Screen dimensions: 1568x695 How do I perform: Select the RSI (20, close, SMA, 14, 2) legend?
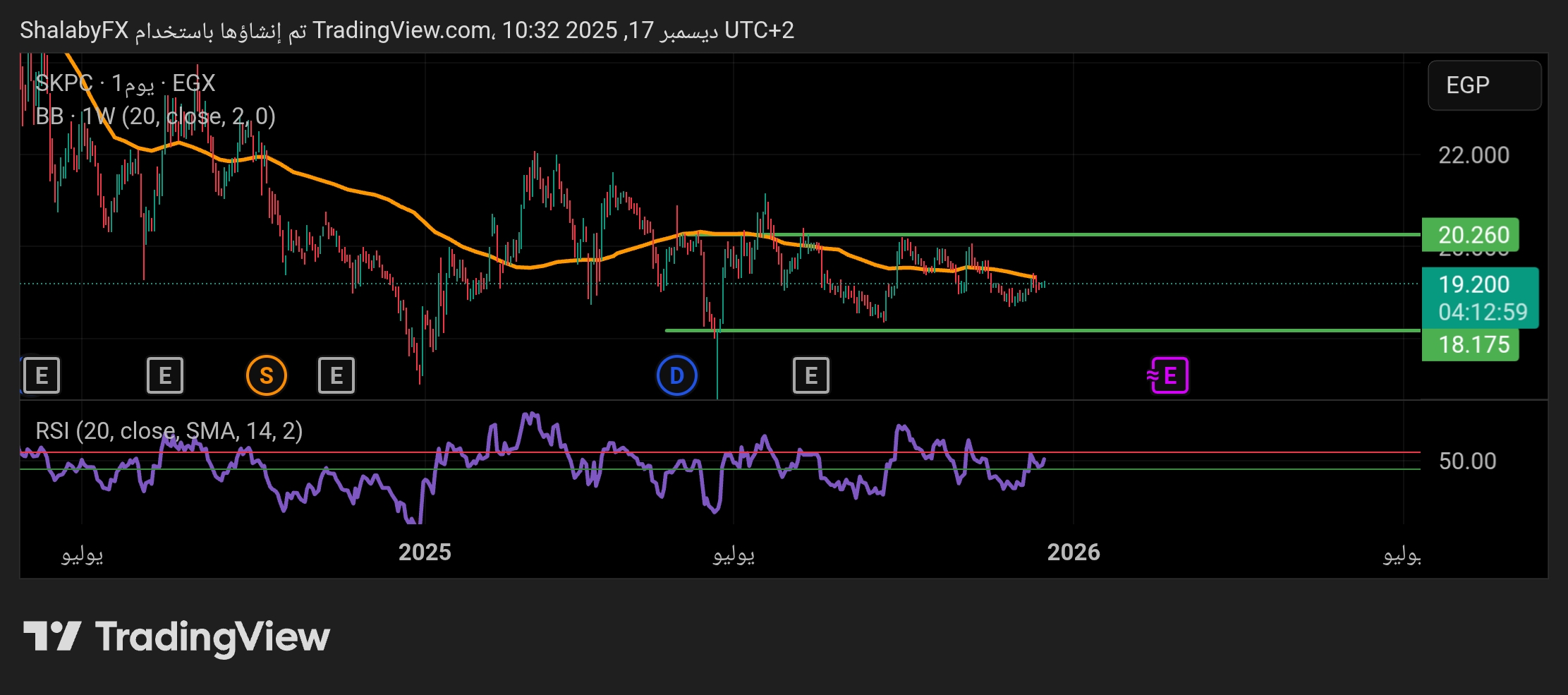169,430
